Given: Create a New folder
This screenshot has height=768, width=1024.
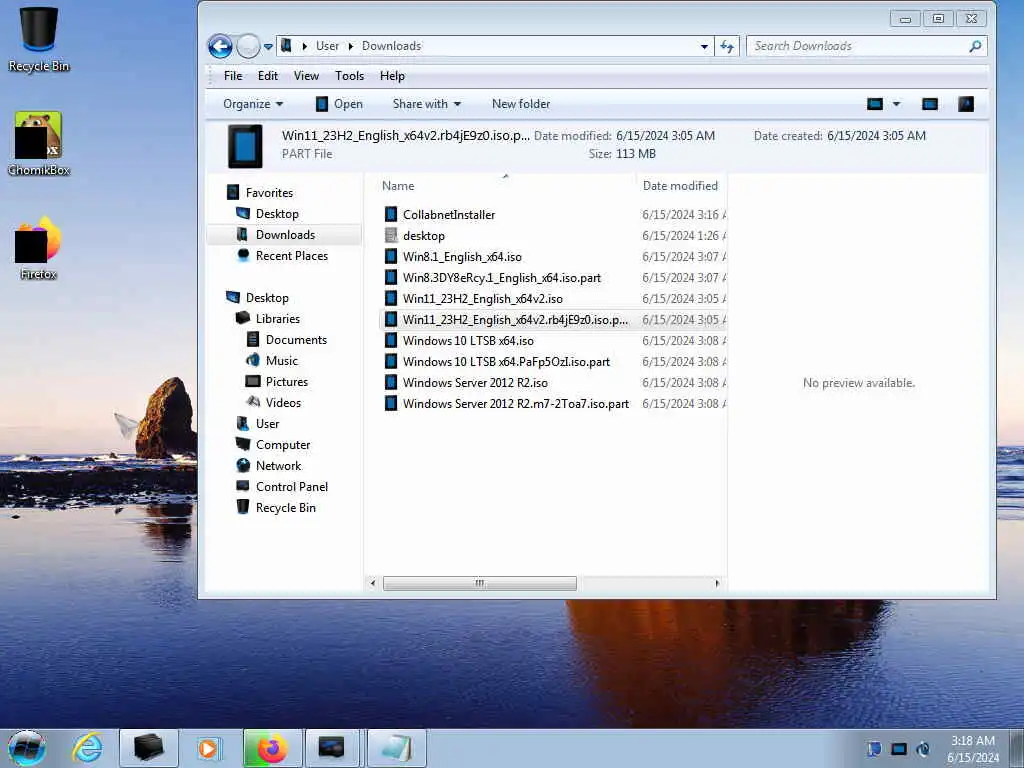Looking at the screenshot, I should click(520, 104).
